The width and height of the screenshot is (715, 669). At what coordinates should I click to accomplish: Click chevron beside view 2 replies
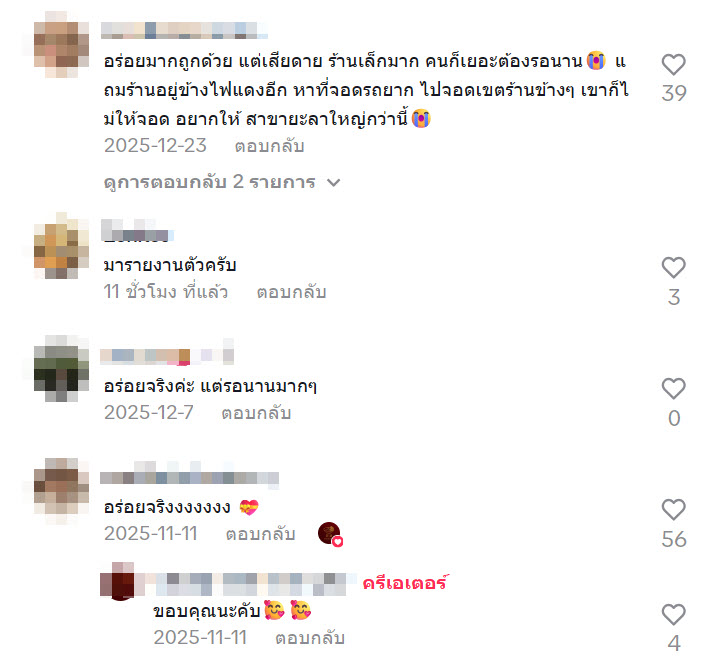pos(334,183)
